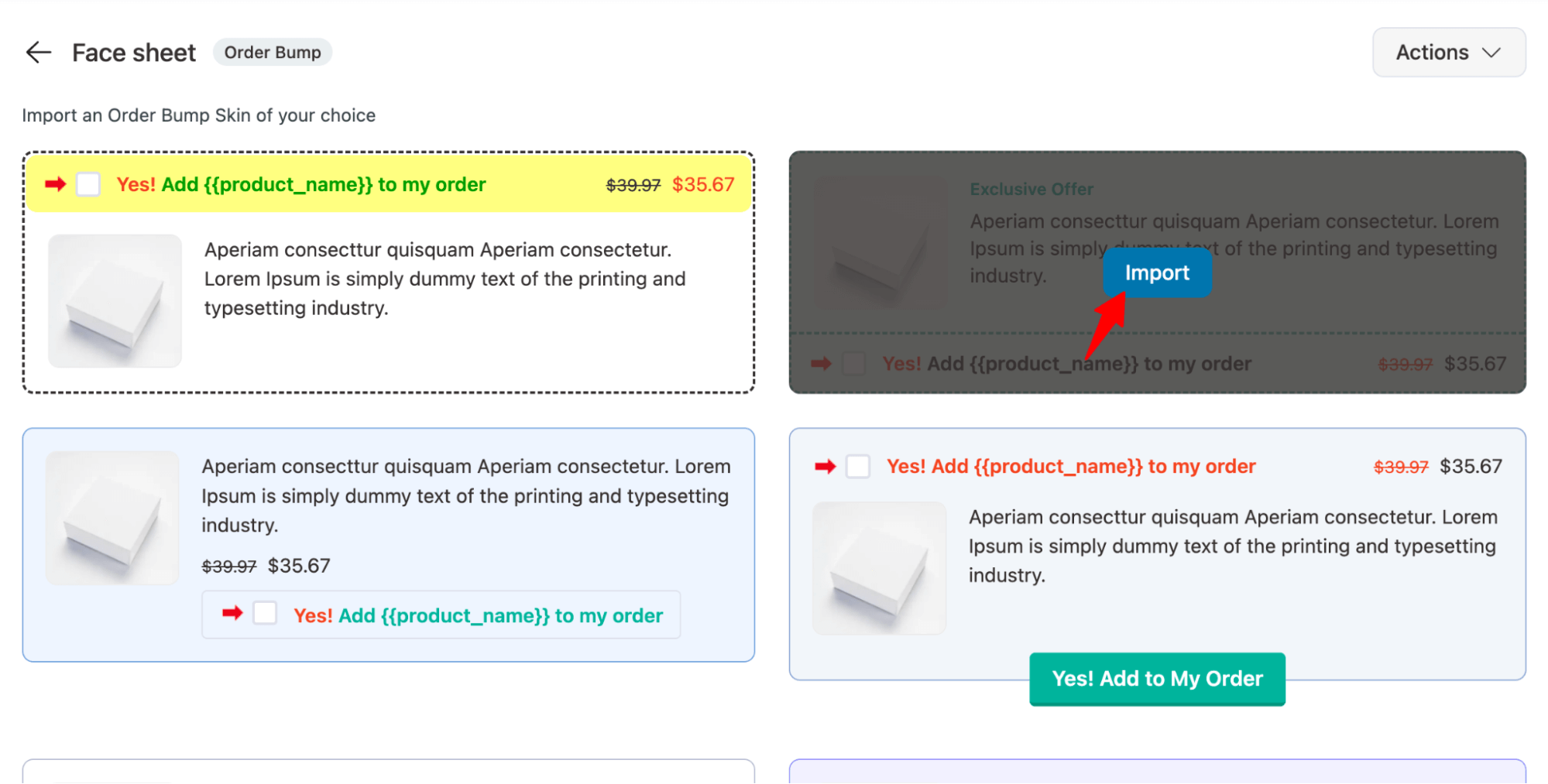This screenshot has height=784, width=1548.
Task: Click the Order Bump badge
Action: point(273,52)
